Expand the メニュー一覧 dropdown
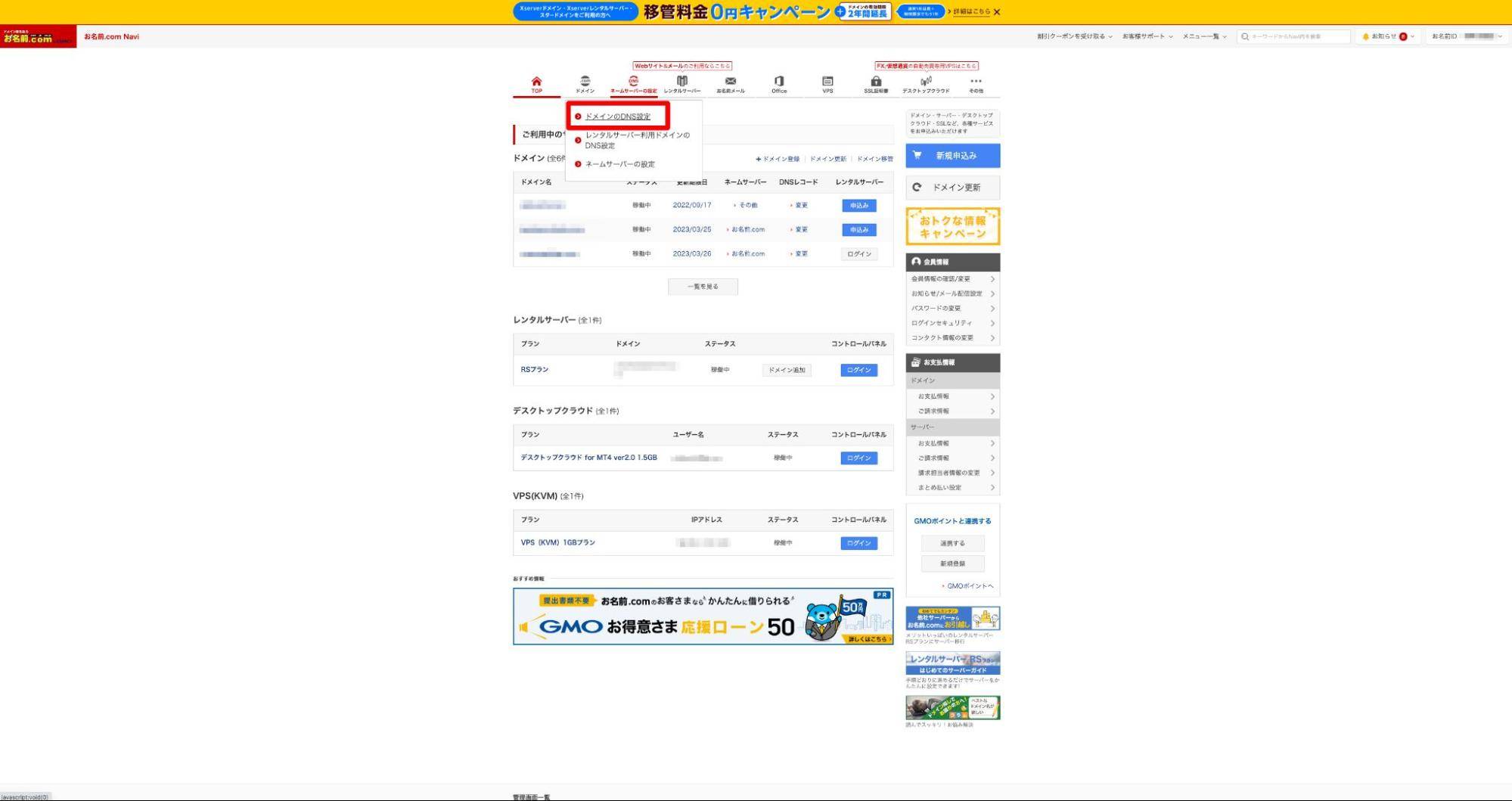The width and height of the screenshot is (1512, 801). point(1205,36)
